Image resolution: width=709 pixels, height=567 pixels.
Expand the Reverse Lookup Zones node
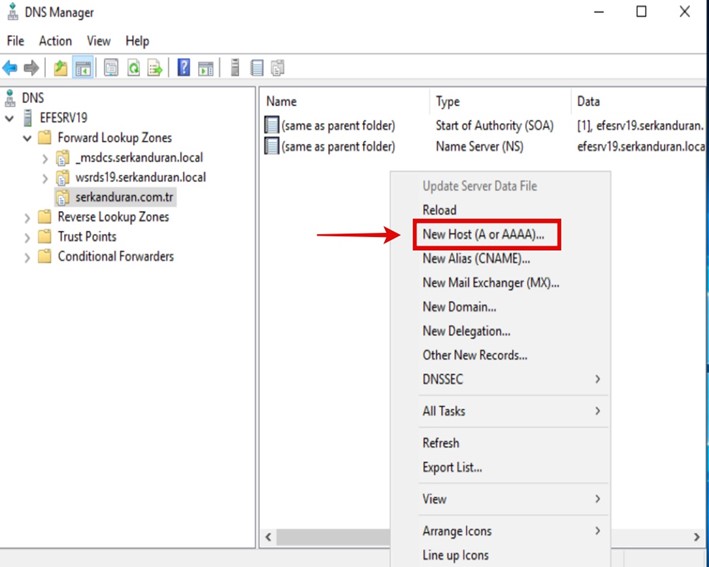tap(27, 218)
